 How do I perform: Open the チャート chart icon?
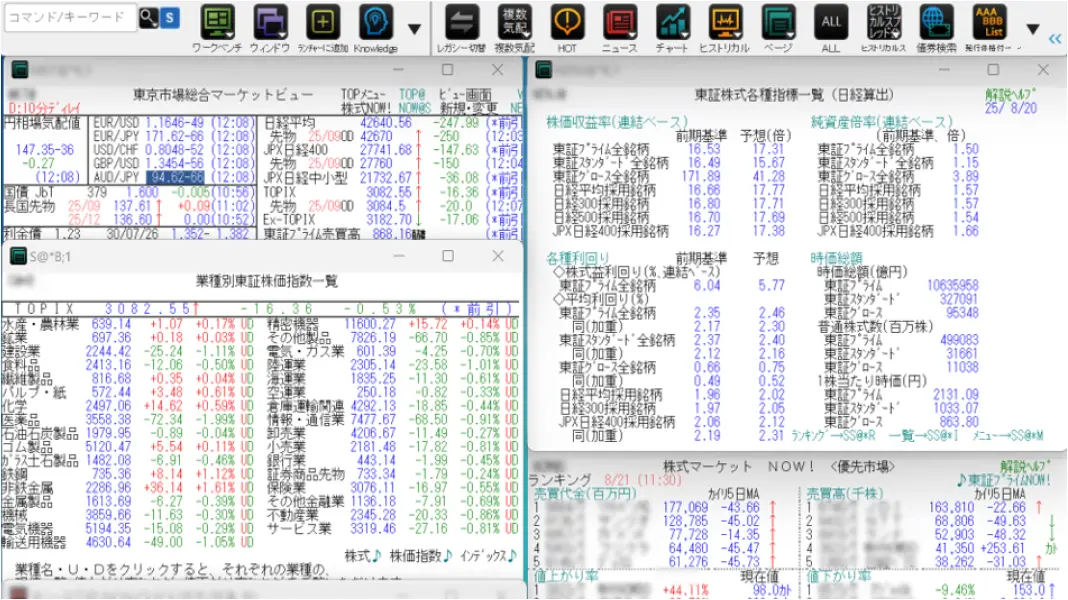click(672, 22)
